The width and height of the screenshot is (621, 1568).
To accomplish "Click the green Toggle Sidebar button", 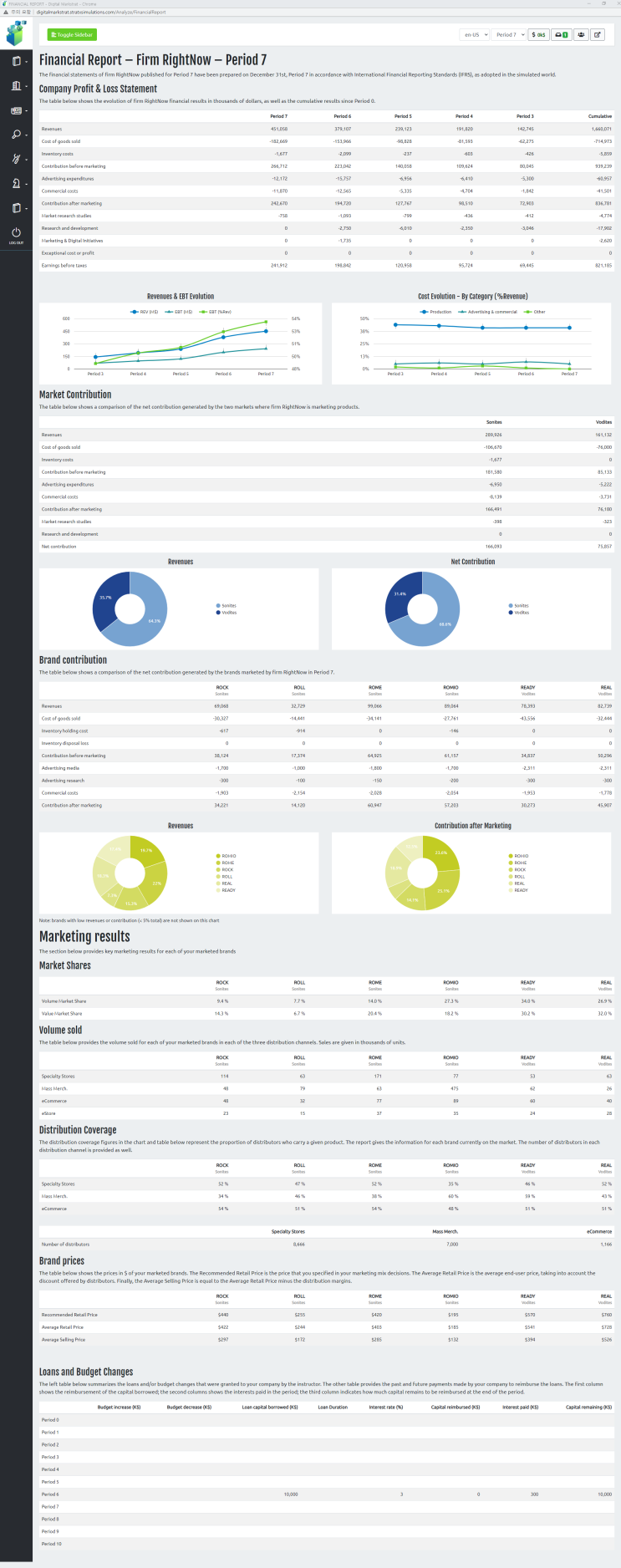I will click(x=72, y=35).
